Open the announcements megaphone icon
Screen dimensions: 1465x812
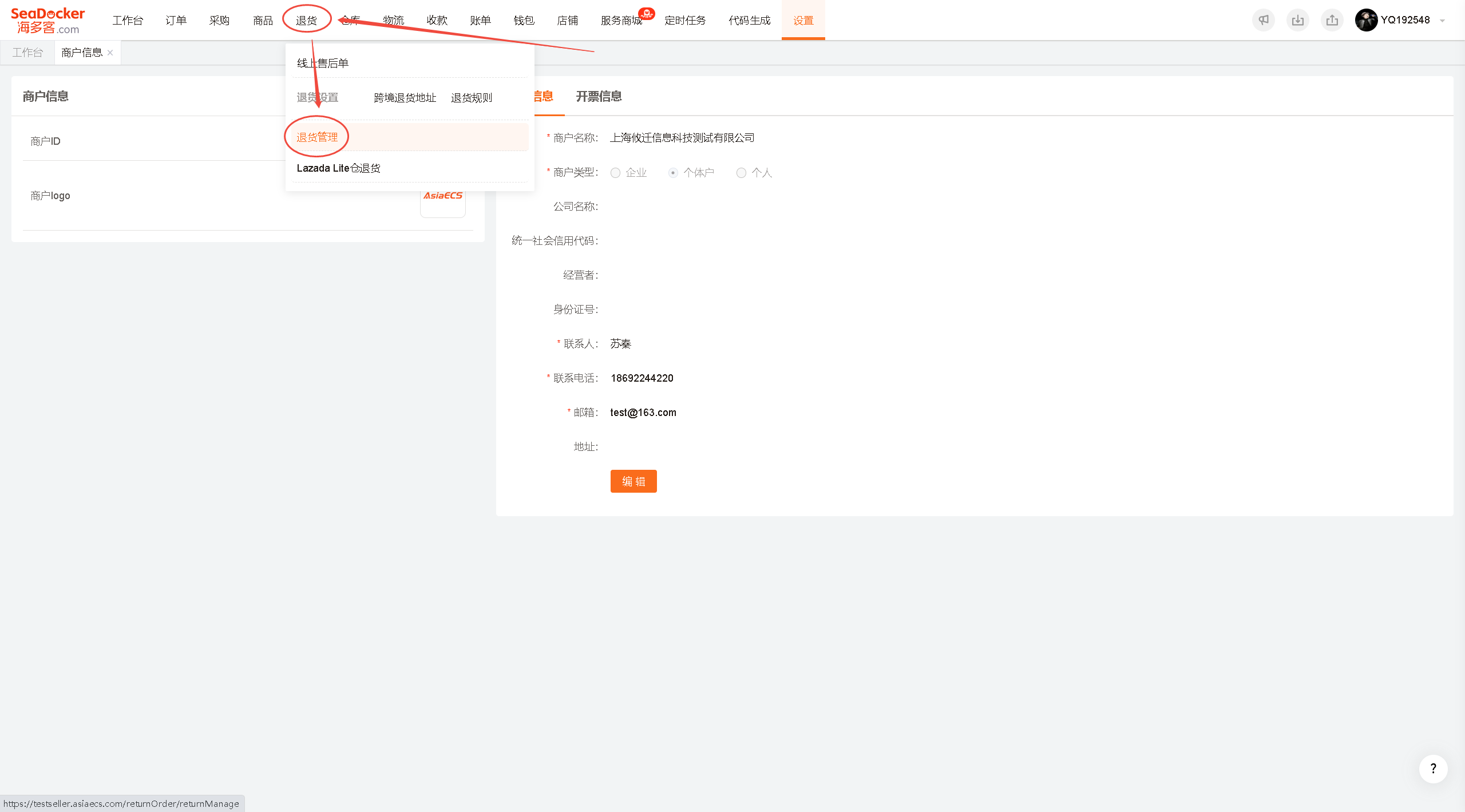1264,20
